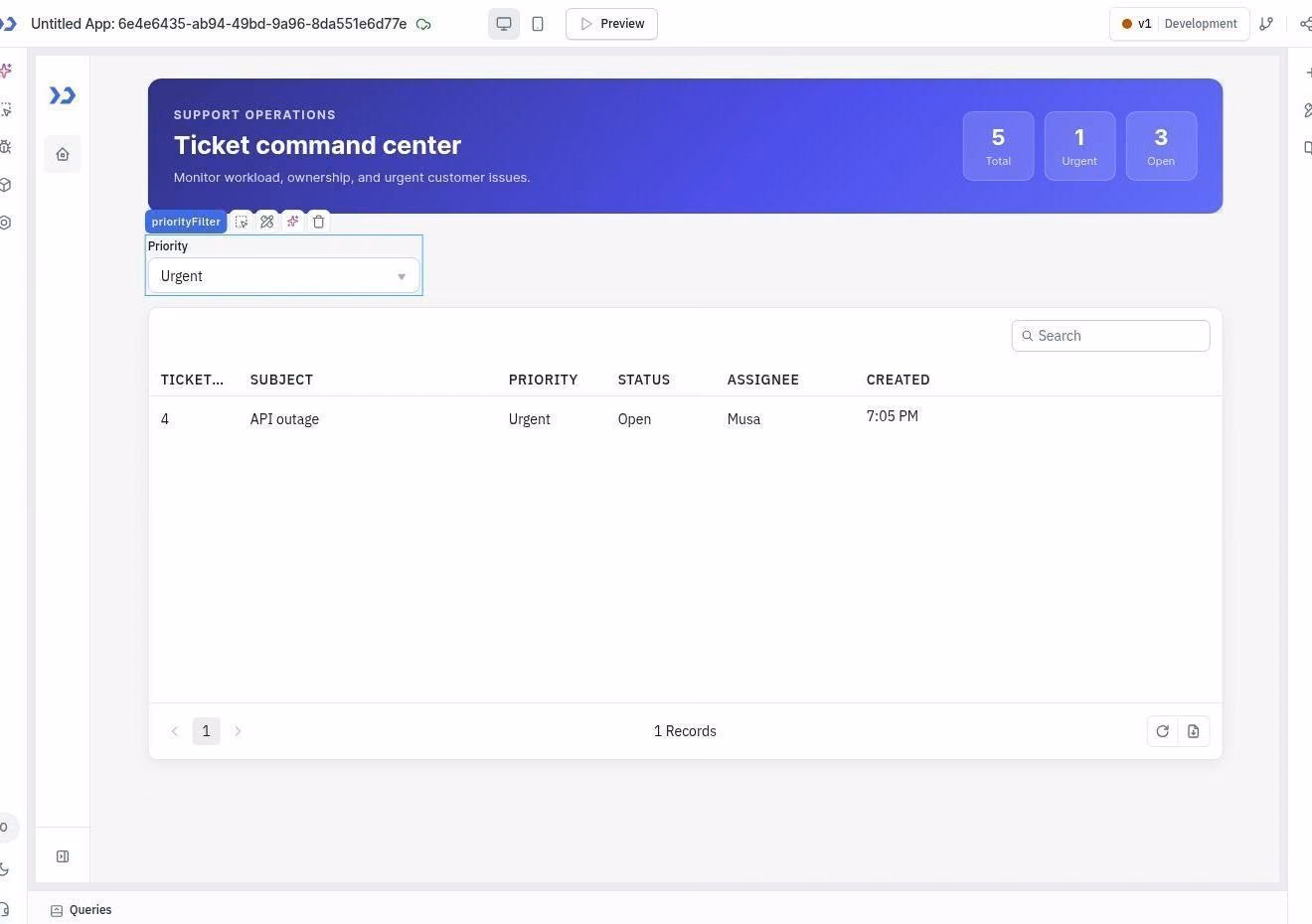1312x924 pixels.
Task: Click the app logo in the canvas sidebar
Action: click(63, 95)
